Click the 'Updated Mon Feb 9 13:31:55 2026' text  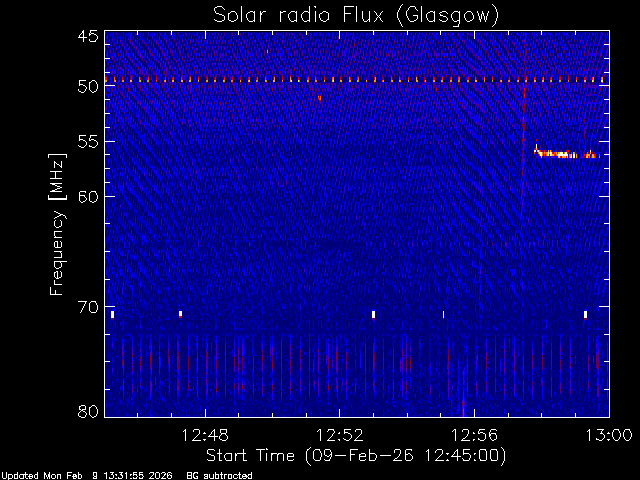87,476
